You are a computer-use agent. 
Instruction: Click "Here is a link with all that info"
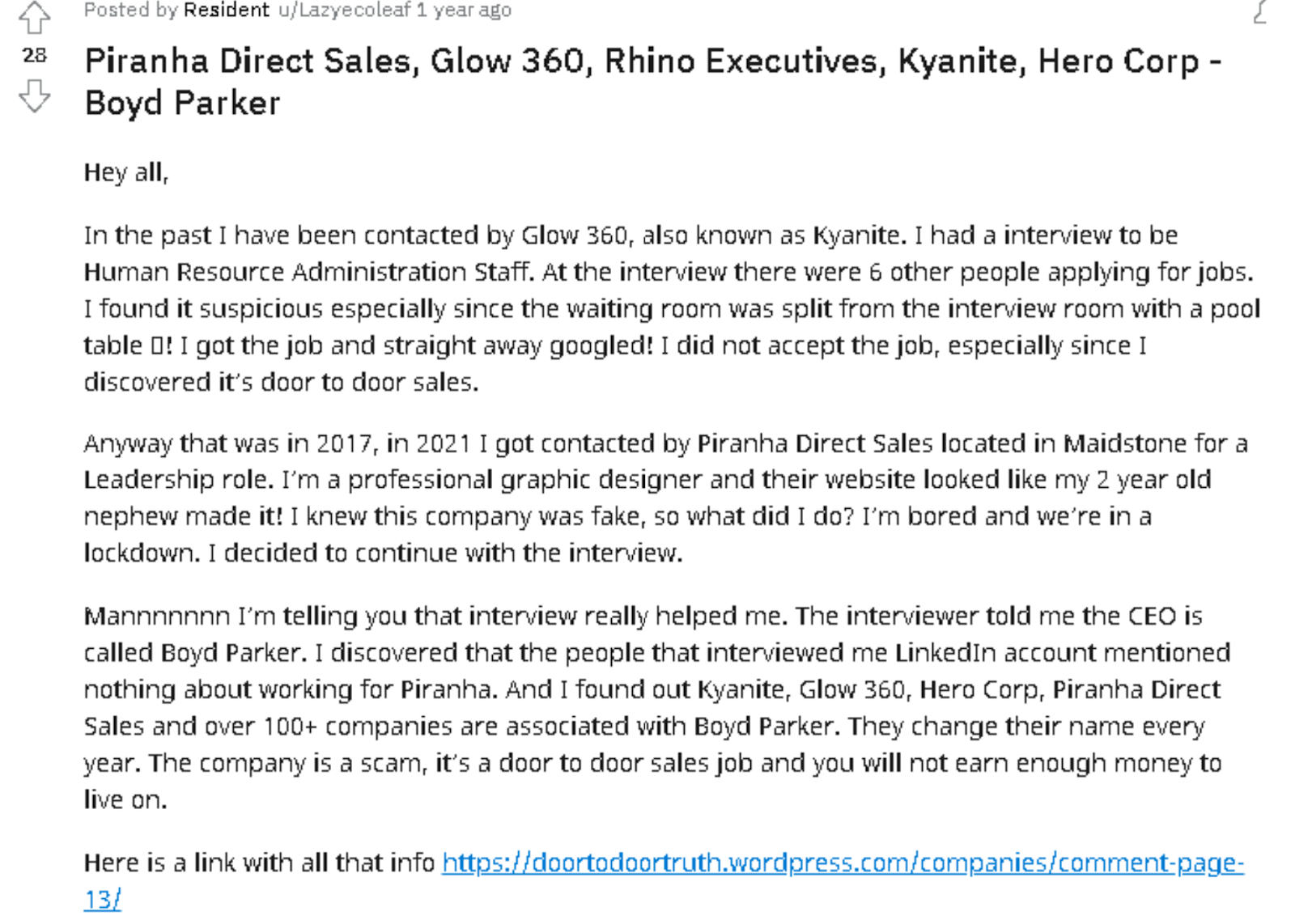259,863
